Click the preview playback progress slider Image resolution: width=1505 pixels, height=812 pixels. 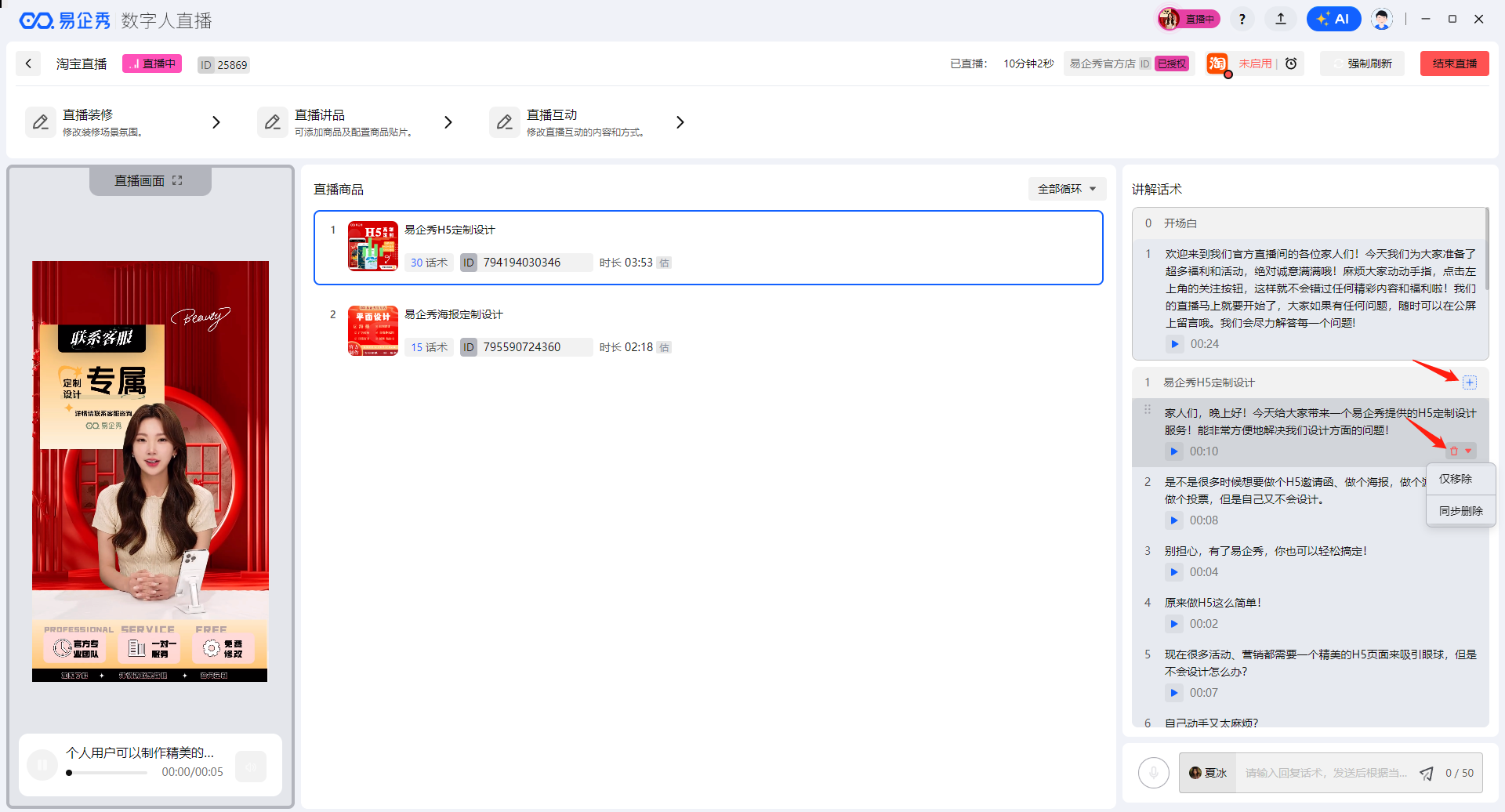click(107, 773)
